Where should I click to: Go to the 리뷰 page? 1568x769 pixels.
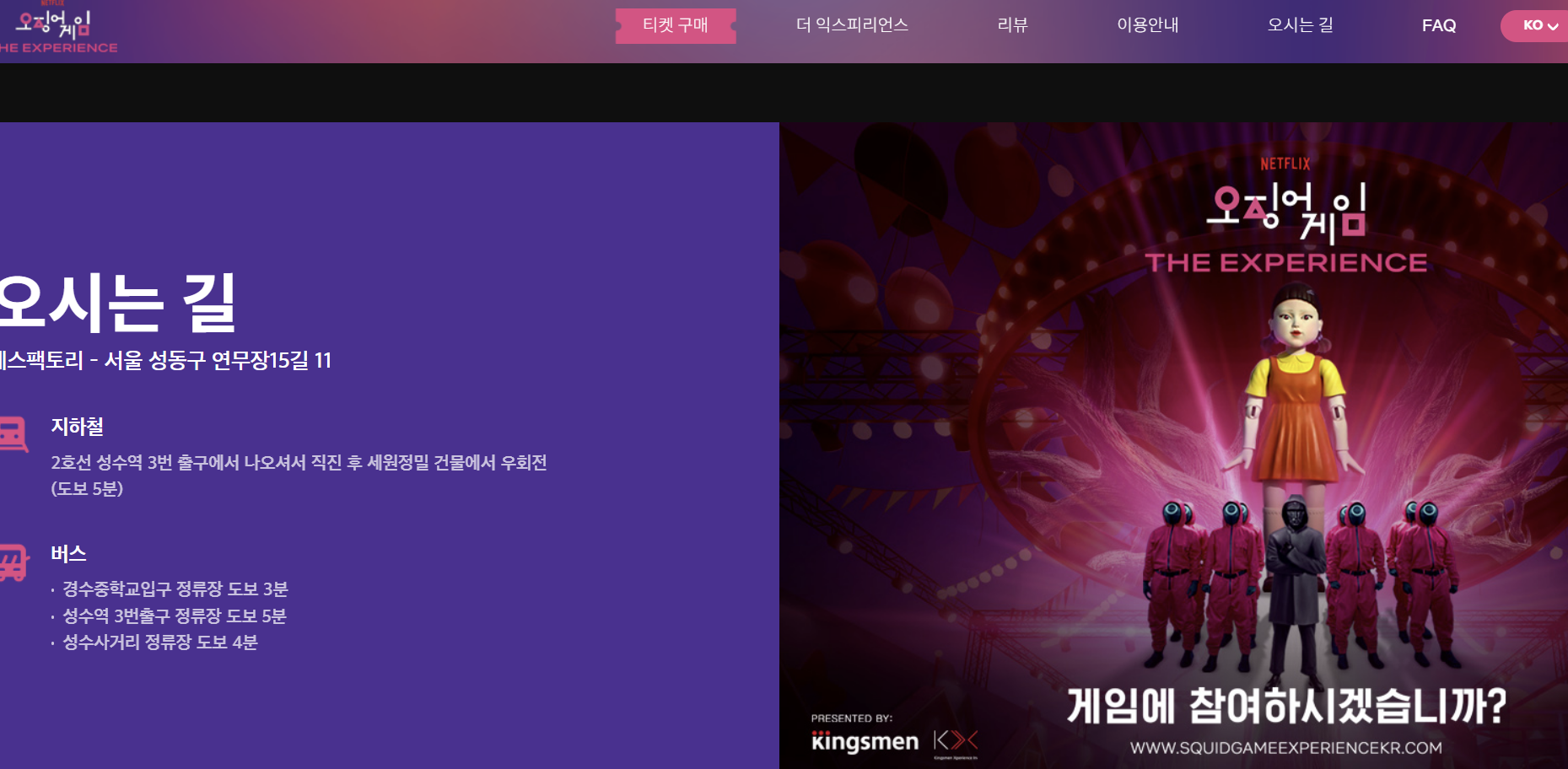[1012, 25]
